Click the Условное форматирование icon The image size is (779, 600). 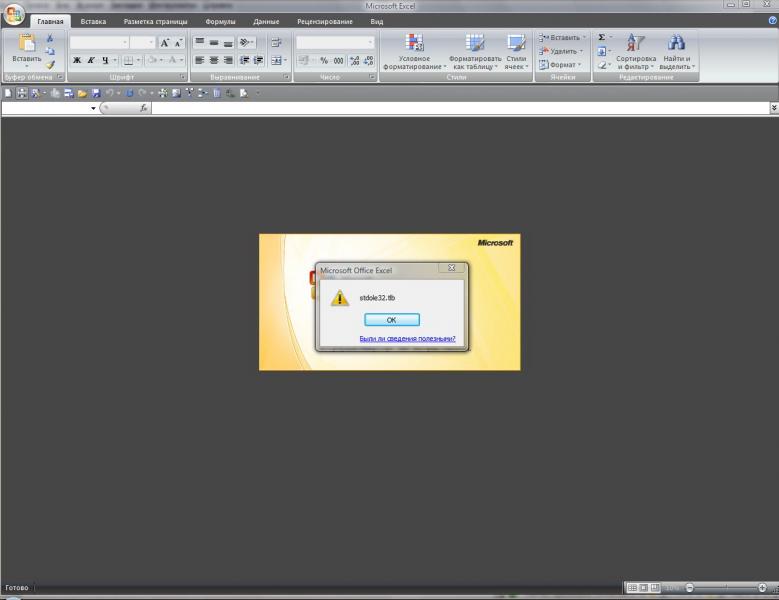click(x=414, y=43)
